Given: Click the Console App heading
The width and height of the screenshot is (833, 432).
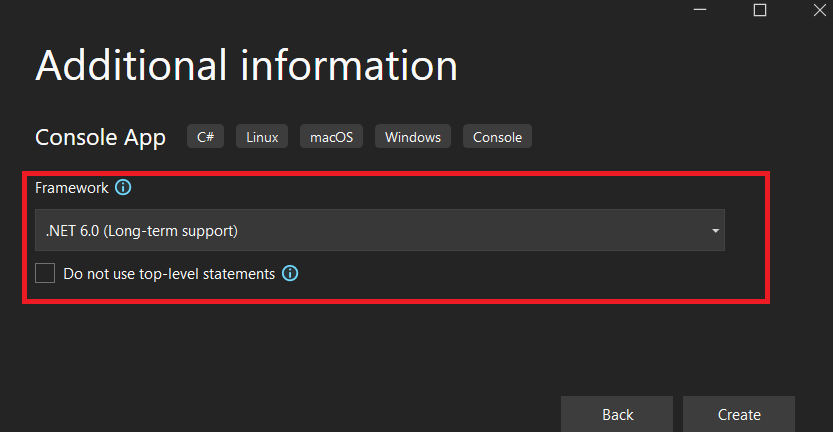Looking at the screenshot, I should coord(100,137).
